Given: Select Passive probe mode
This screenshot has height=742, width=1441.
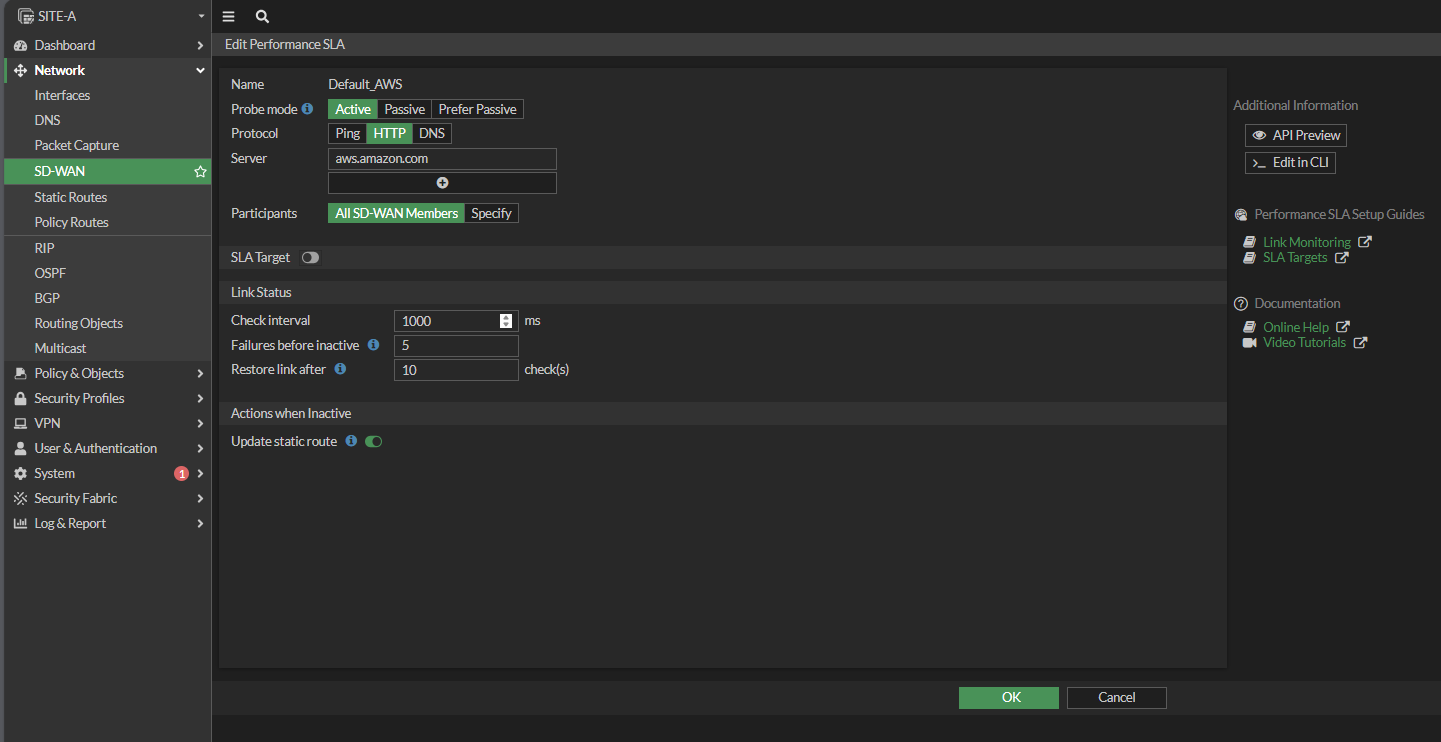Looking at the screenshot, I should (x=404, y=109).
